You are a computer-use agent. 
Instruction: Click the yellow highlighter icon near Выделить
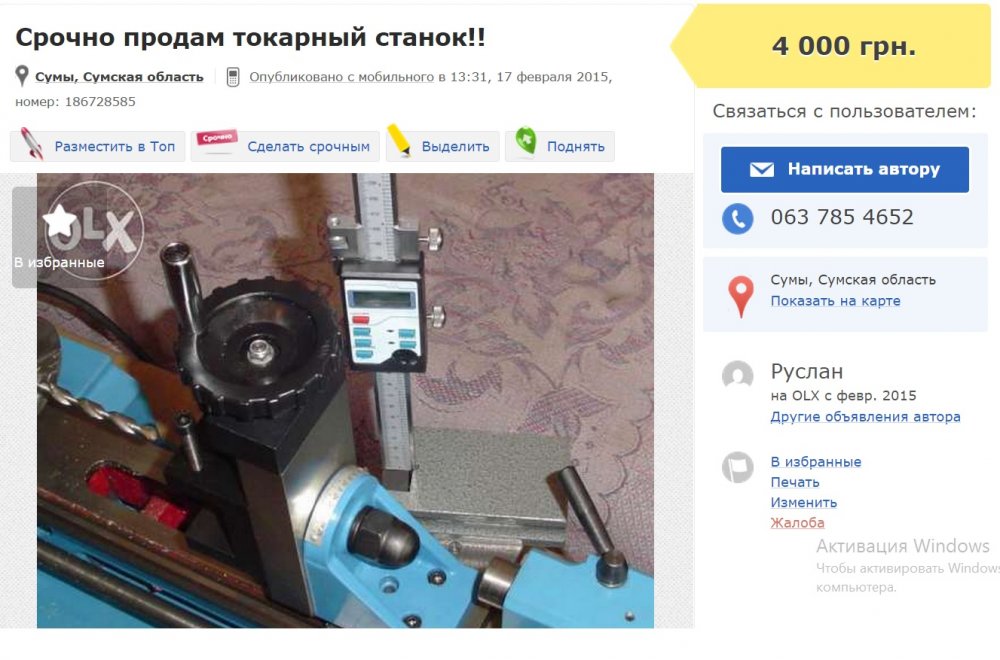[x=399, y=140]
